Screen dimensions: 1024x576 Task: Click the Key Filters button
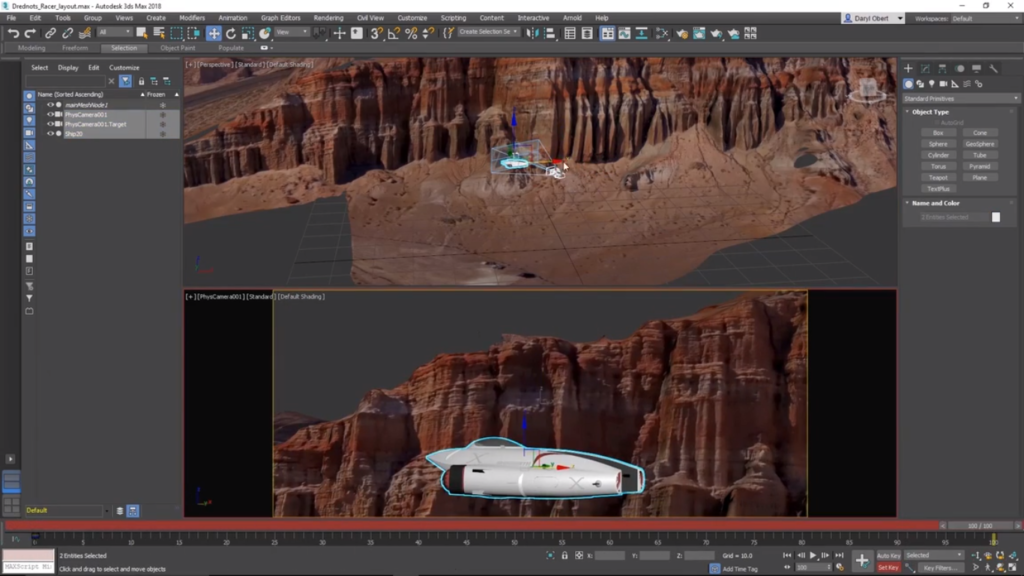point(943,566)
